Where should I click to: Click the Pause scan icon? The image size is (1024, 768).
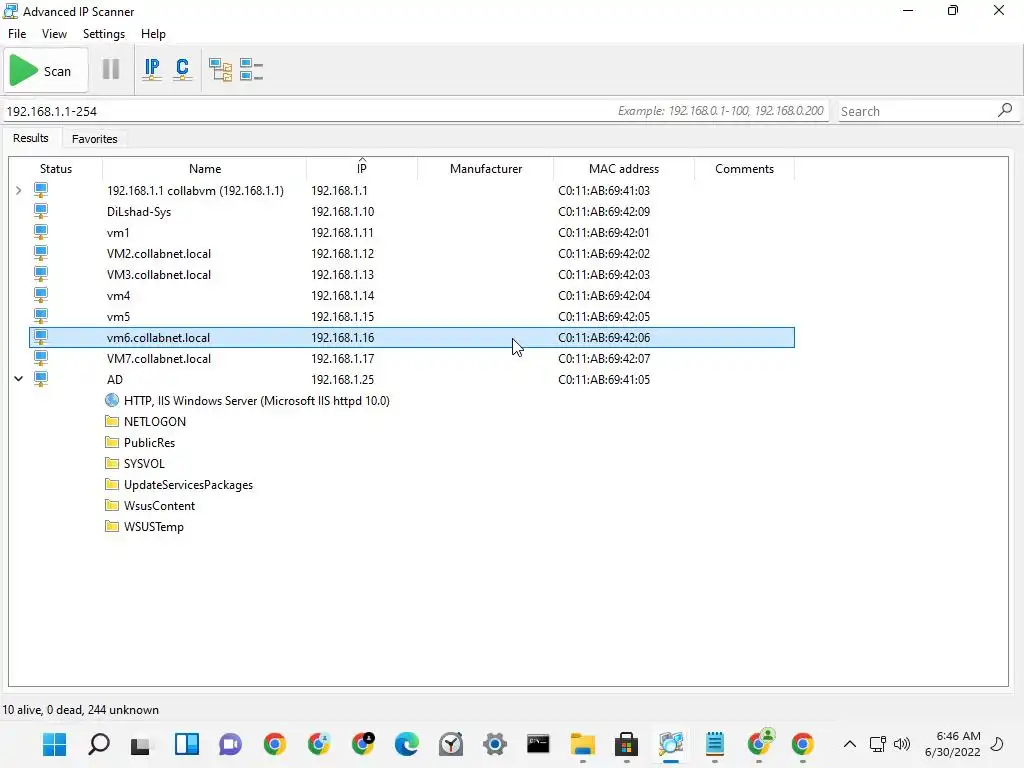point(111,69)
